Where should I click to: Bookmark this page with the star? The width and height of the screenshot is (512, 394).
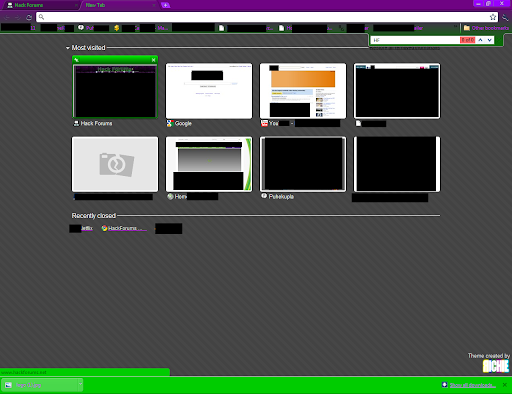[x=493, y=17]
